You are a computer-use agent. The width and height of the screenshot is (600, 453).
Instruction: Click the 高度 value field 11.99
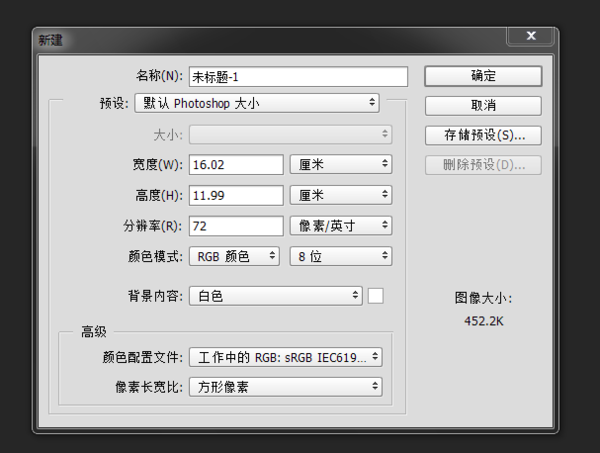point(236,196)
